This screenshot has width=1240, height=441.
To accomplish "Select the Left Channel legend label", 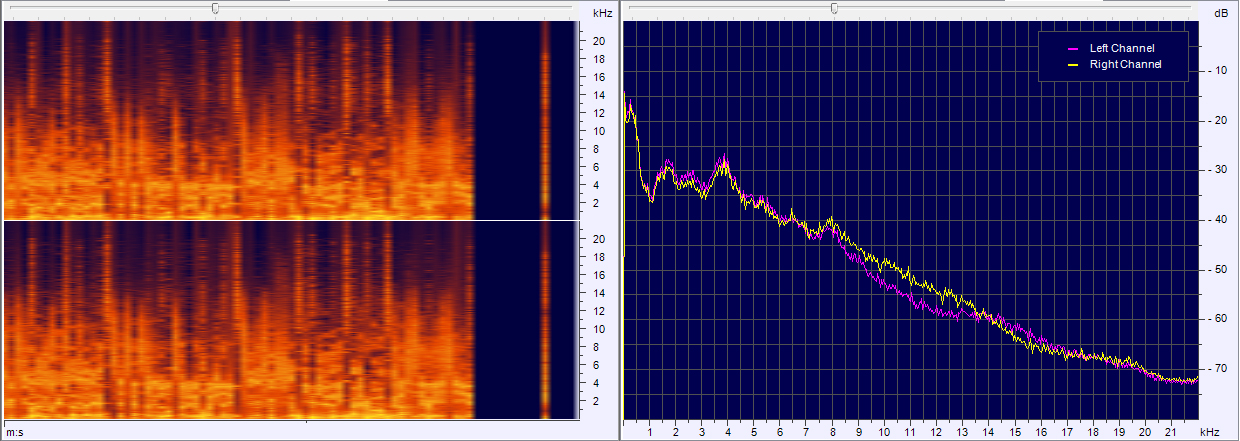I will pos(1121,48).
